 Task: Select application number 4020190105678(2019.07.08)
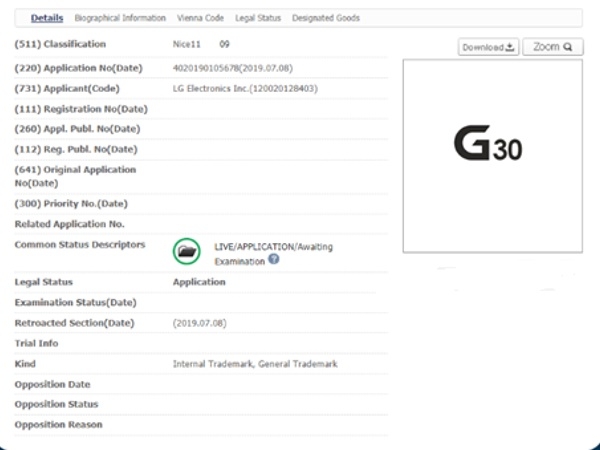coord(233,68)
